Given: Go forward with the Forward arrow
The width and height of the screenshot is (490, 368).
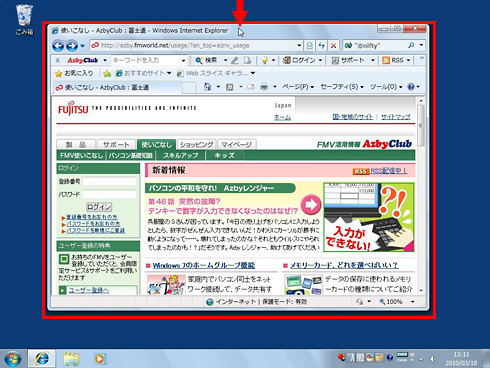Looking at the screenshot, I should (72, 46).
